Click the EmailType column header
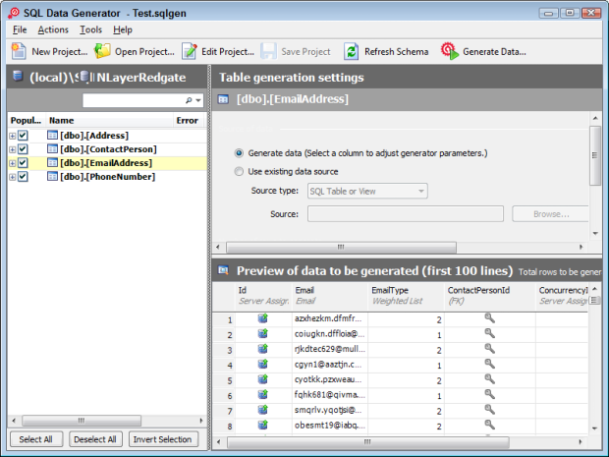Screen dimensions: 609x457 pyautogui.click(x=406, y=295)
